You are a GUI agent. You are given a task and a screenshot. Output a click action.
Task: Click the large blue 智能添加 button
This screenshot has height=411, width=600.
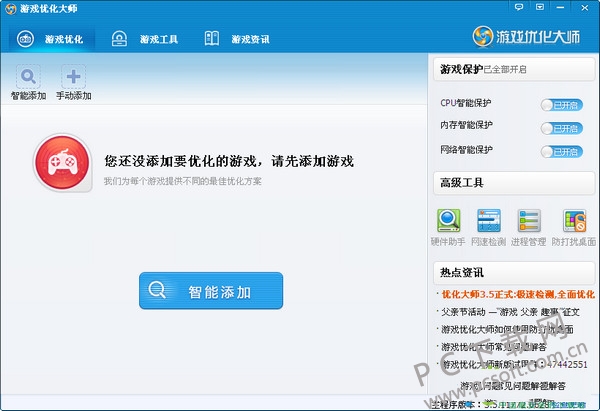click(211, 291)
